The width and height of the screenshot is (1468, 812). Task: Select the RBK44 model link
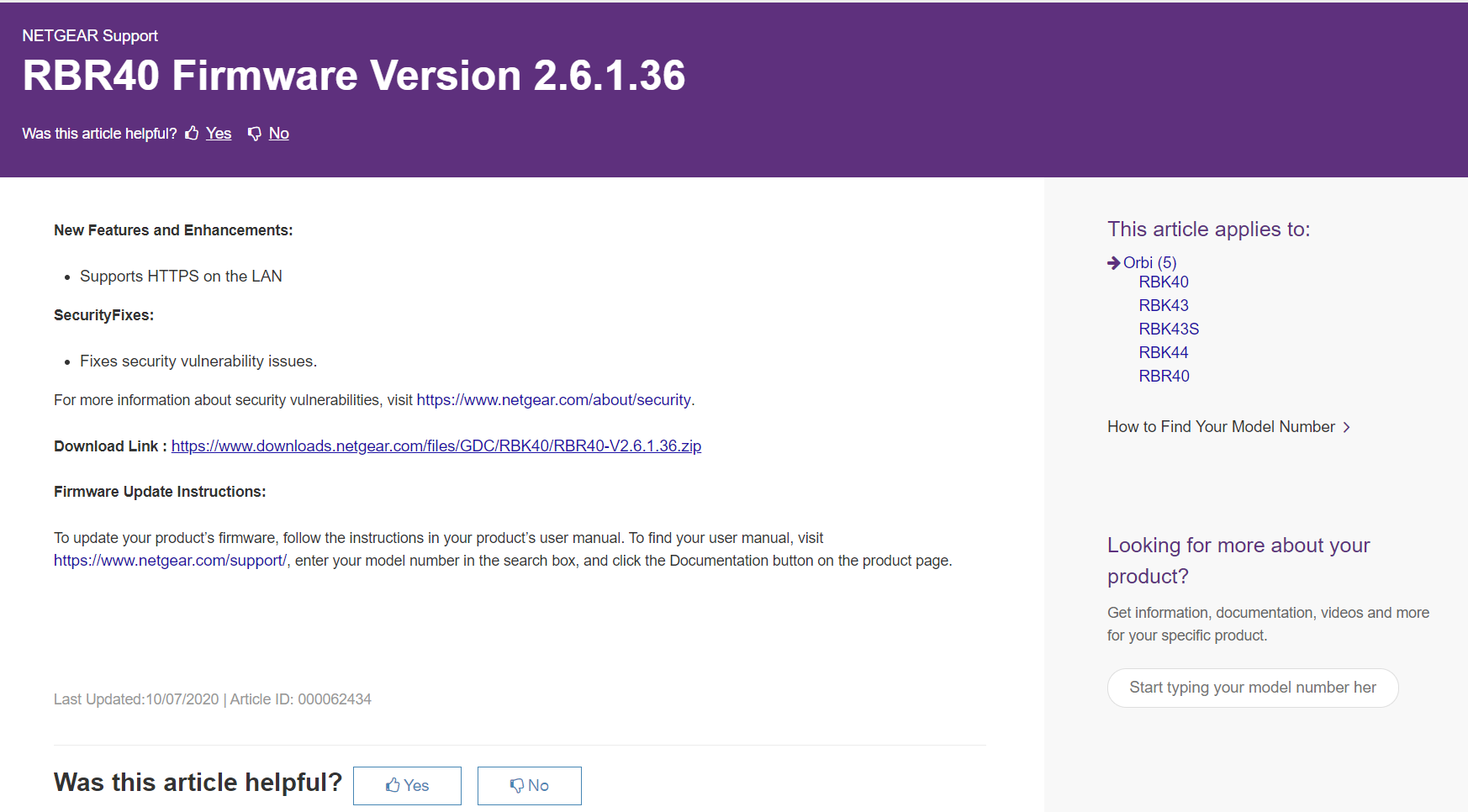click(1164, 353)
